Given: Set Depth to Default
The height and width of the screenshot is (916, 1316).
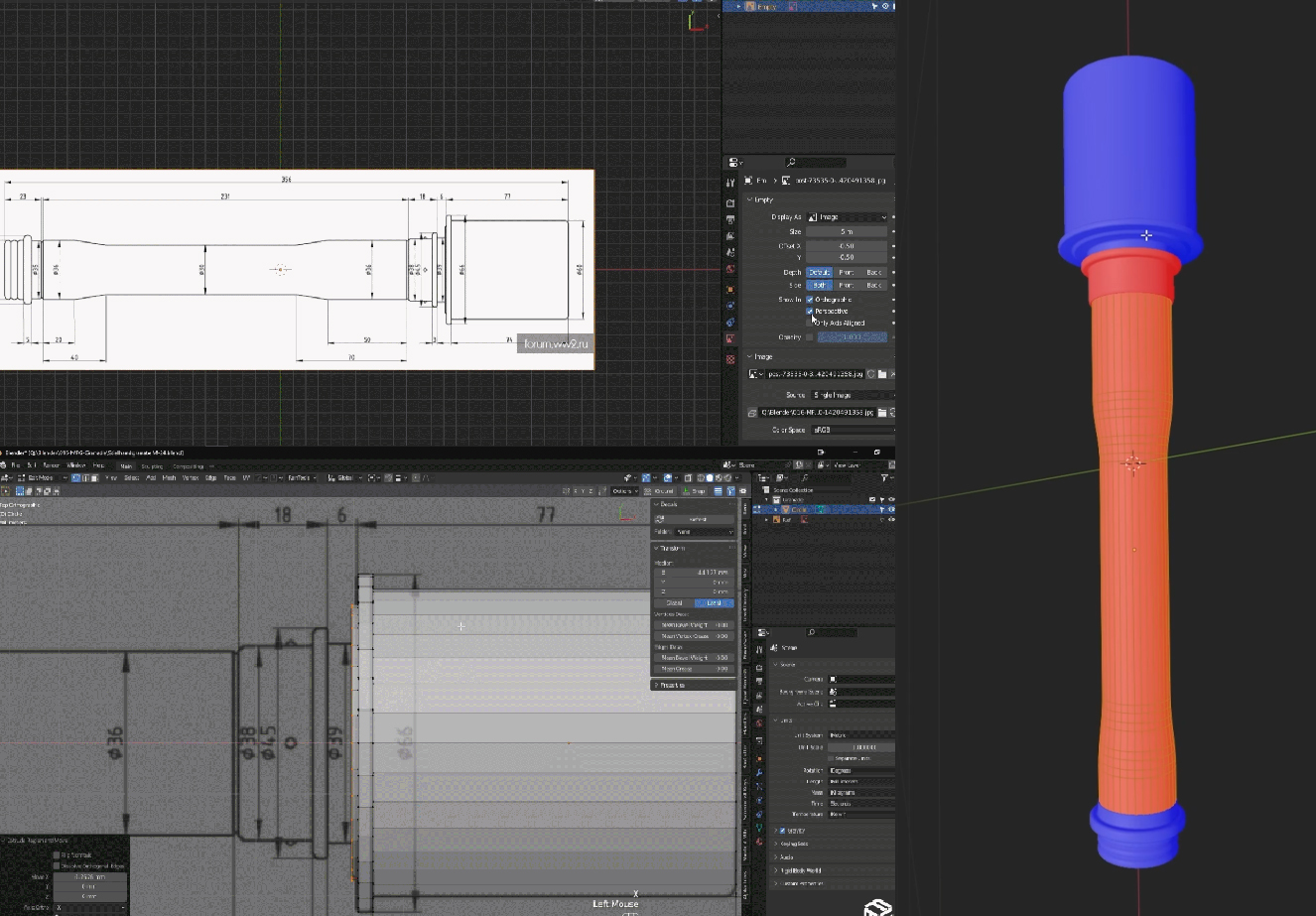Looking at the screenshot, I should pos(819,272).
